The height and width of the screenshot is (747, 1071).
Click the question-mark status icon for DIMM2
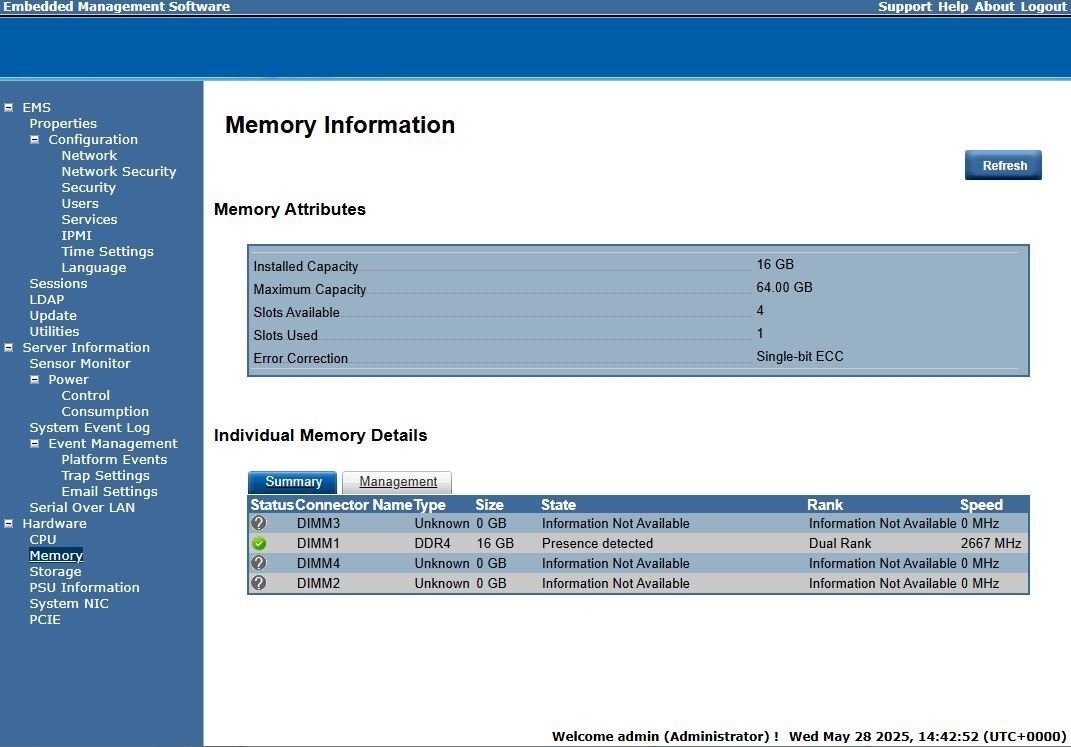[259, 583]
